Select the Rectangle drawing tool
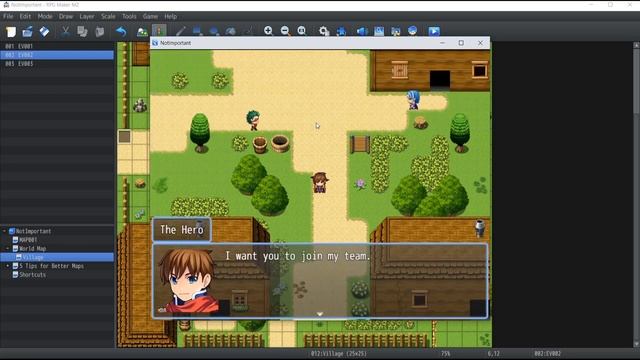The image size is (640, 360). (x=198, y=31)
